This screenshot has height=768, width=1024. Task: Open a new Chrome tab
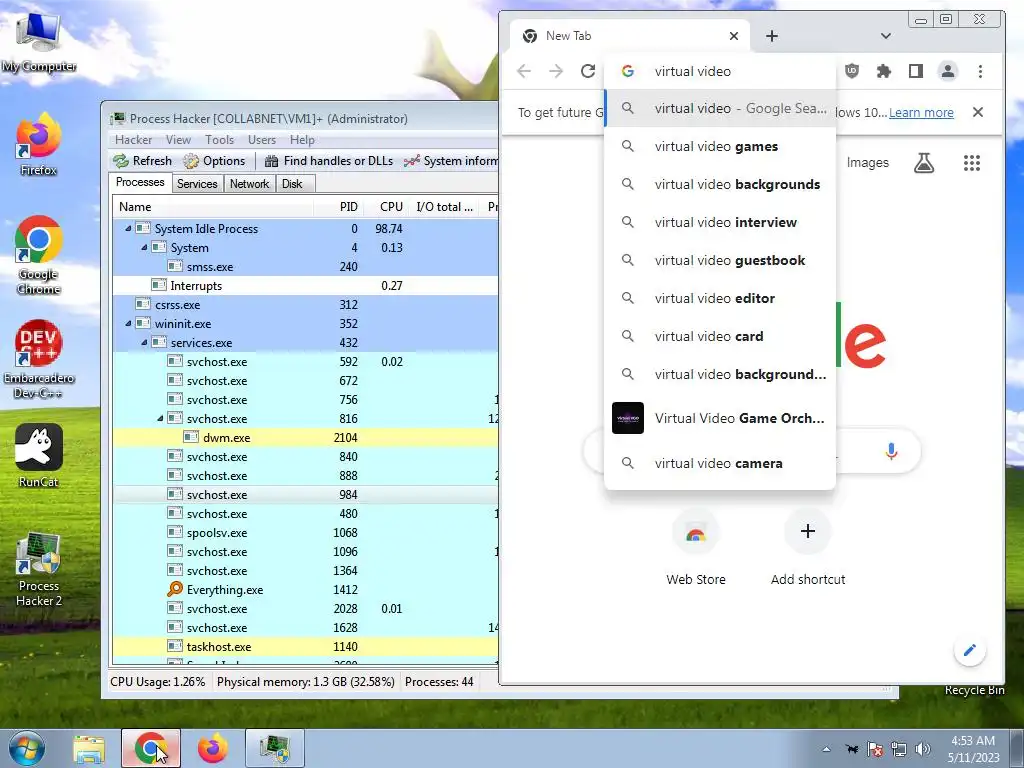click(772, 36)
